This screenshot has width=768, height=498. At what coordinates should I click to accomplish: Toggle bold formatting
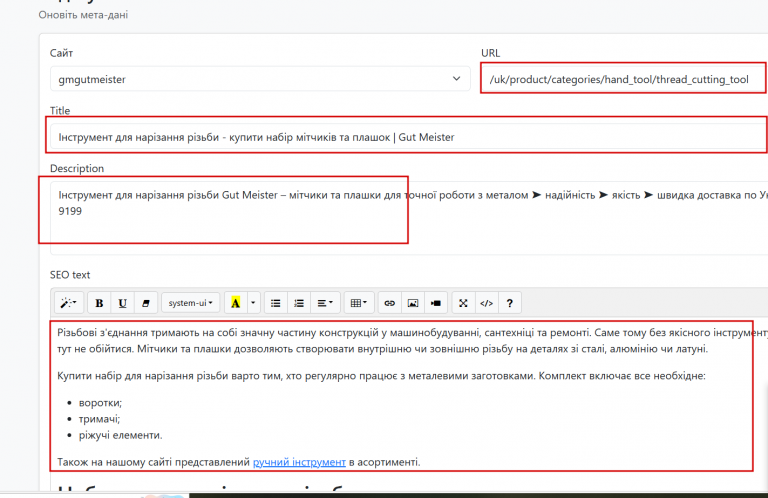pos(99,303)
